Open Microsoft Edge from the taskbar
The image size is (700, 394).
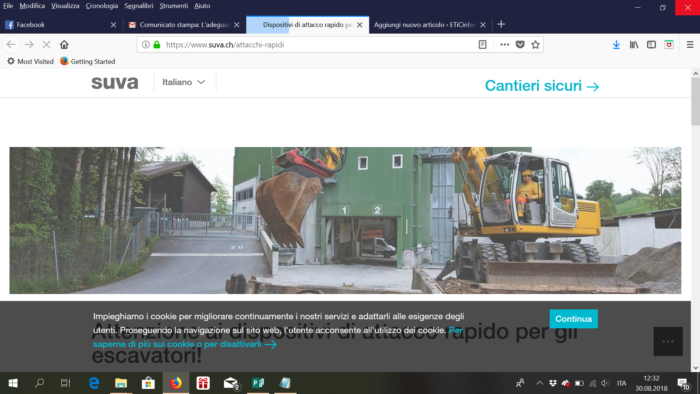tap(94, 383)
